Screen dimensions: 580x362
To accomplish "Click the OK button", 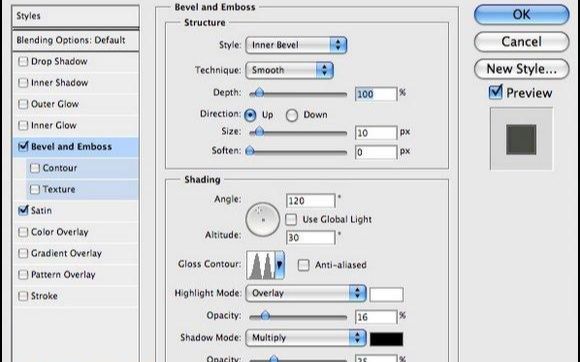I will pyautogui.click(x=522, y=15).
